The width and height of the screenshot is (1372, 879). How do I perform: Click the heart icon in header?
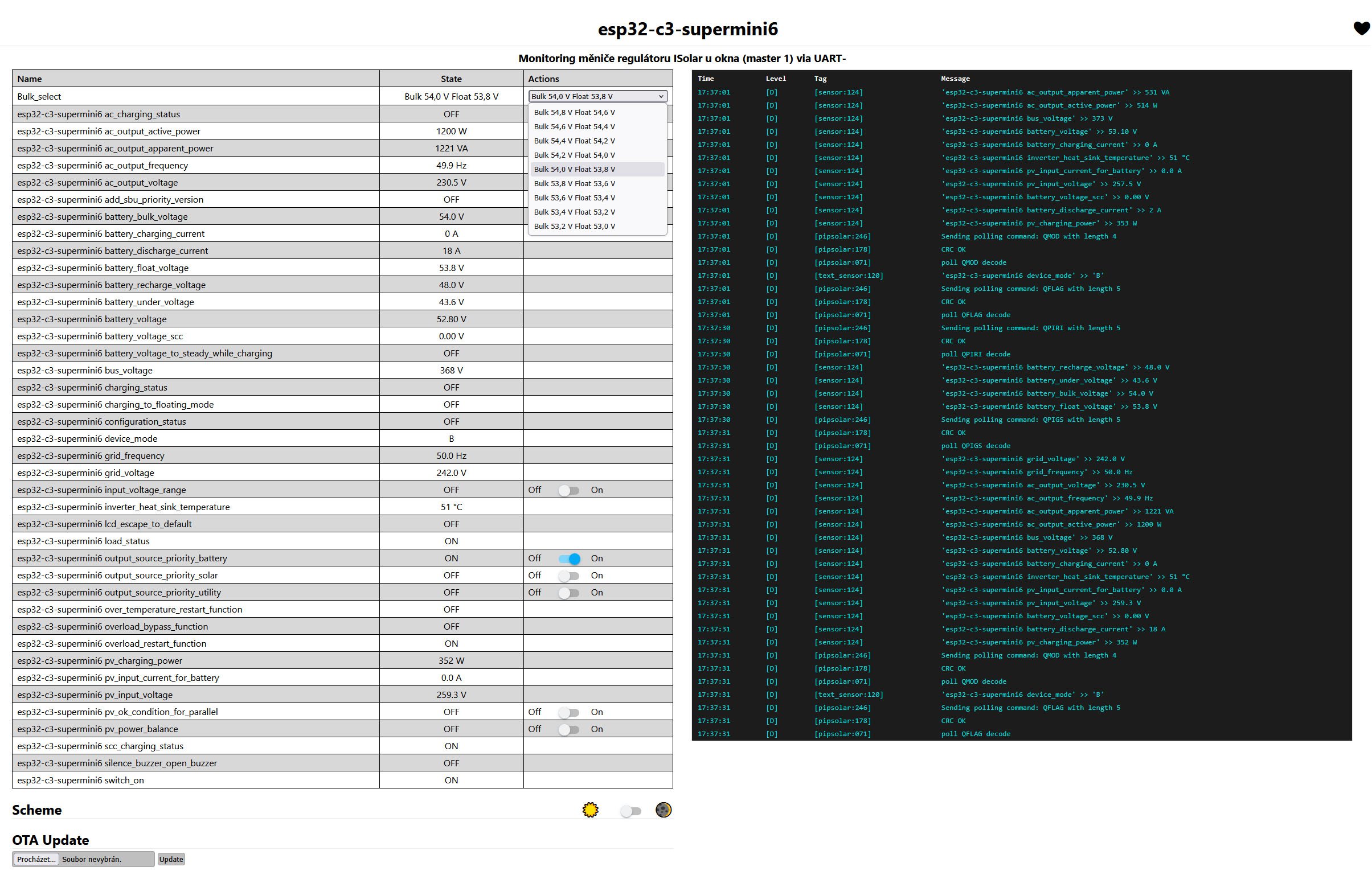tap(1361, 28)
